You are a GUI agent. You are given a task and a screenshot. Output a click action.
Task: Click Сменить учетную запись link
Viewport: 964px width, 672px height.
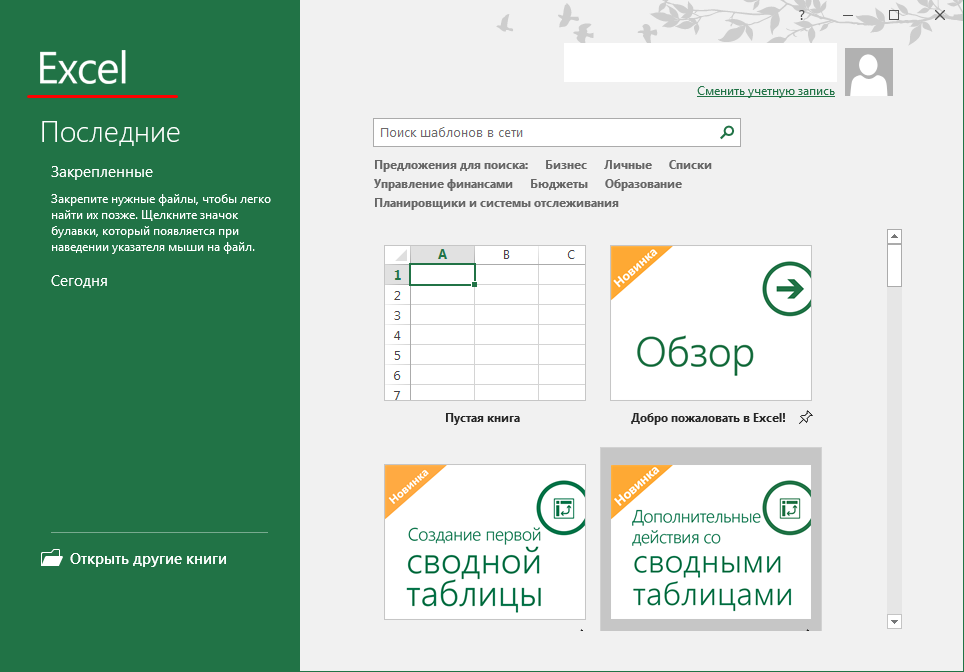pos(765,91)
